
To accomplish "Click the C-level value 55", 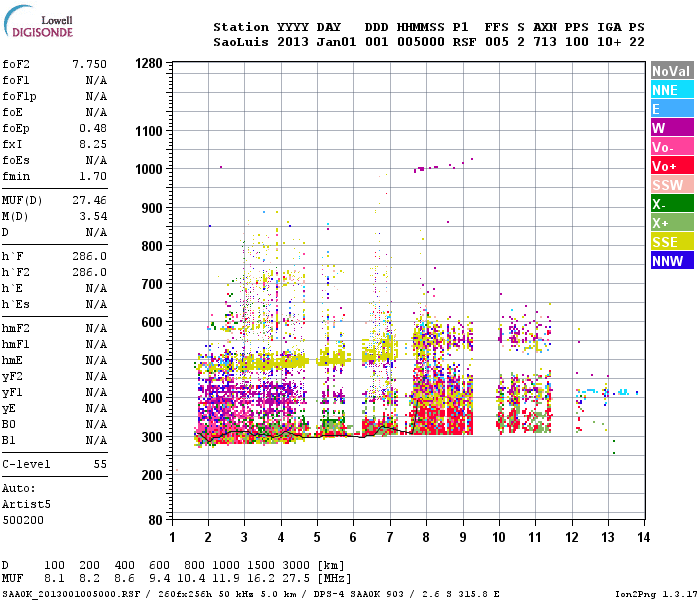I will click(x=100, y=464).
